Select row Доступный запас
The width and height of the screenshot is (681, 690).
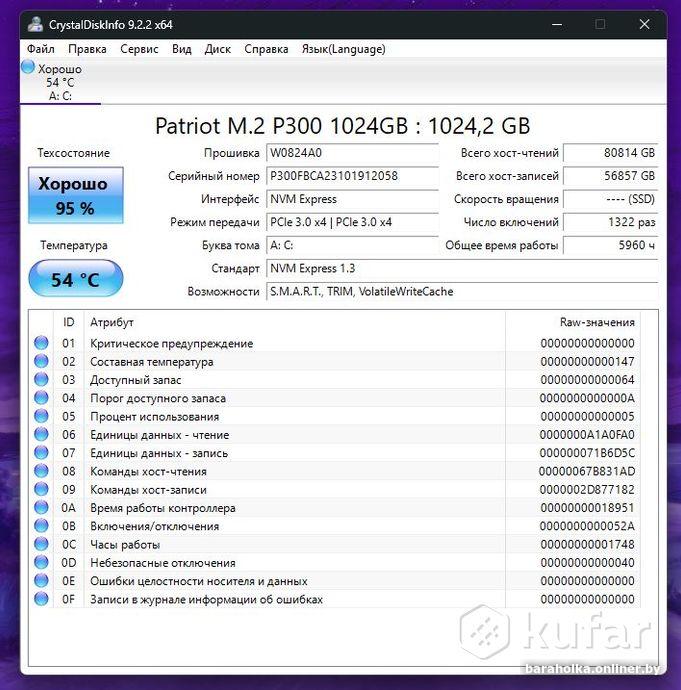335,379
